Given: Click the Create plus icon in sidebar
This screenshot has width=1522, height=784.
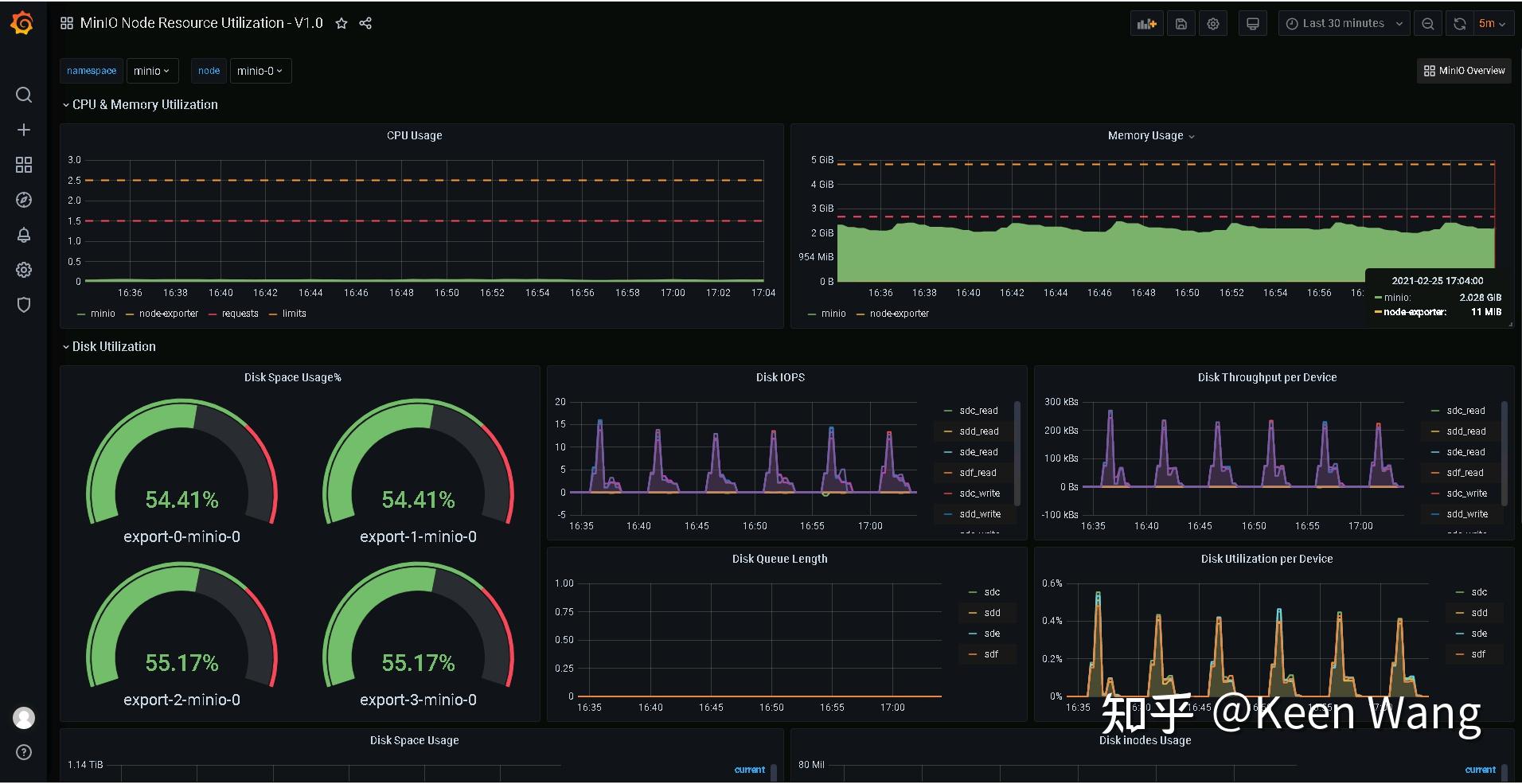Looking at the screenshot, I should click(24, 130).
